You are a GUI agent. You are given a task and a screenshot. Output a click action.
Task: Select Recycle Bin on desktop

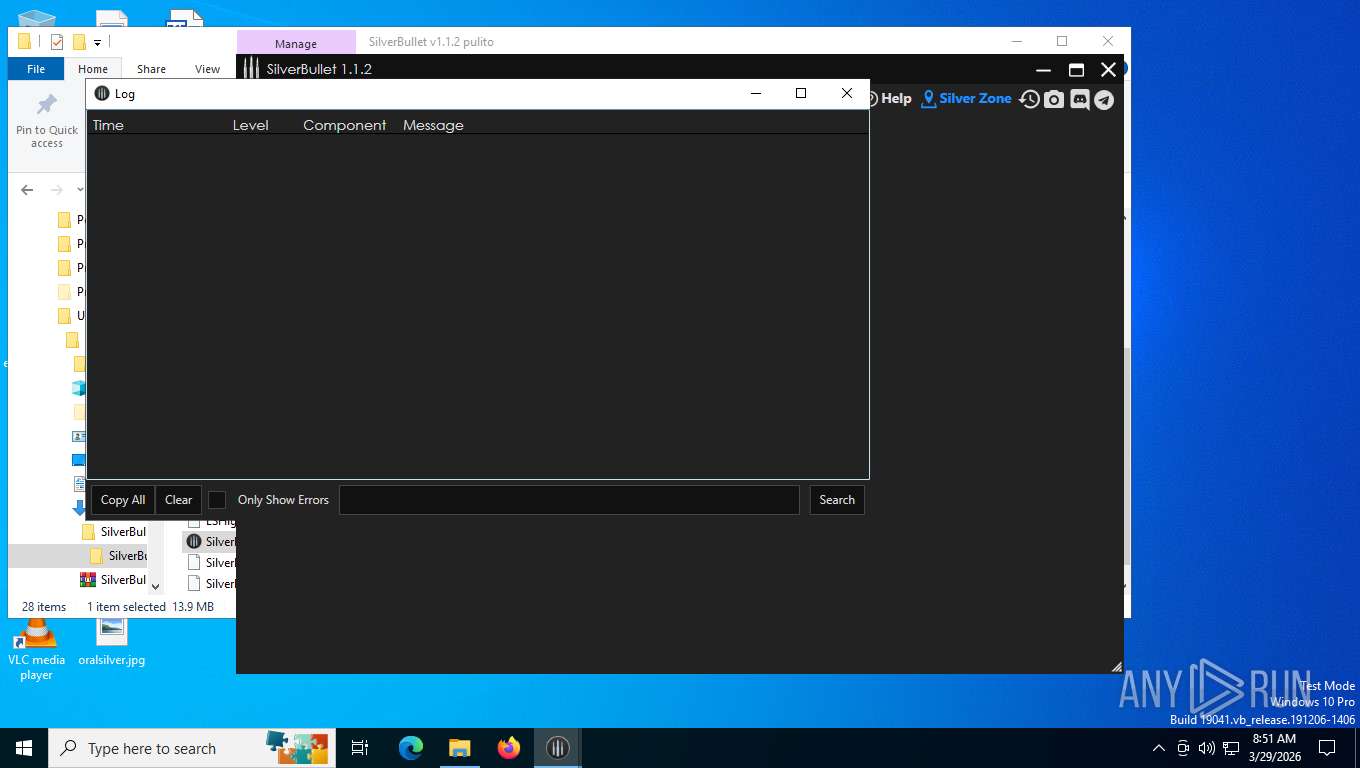(x=36, y=18)
